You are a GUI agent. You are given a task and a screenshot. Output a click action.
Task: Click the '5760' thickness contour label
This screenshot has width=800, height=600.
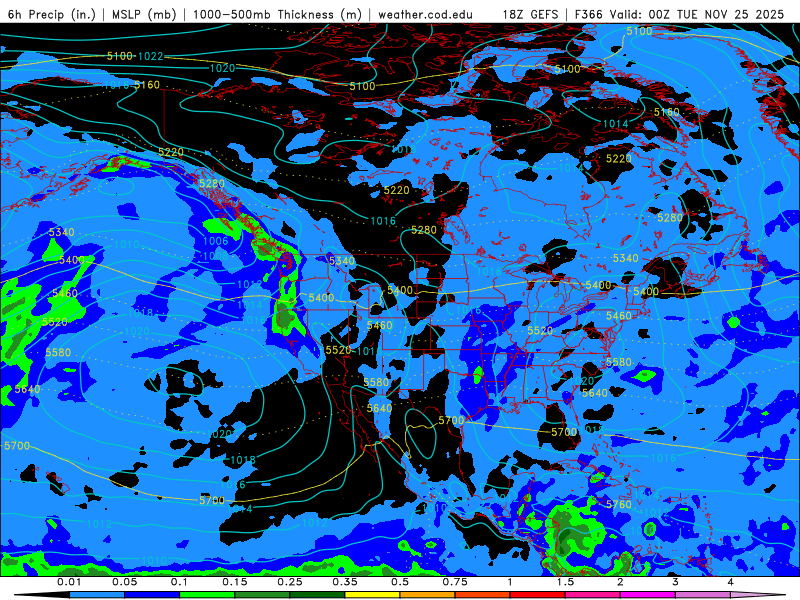[619, 504]
